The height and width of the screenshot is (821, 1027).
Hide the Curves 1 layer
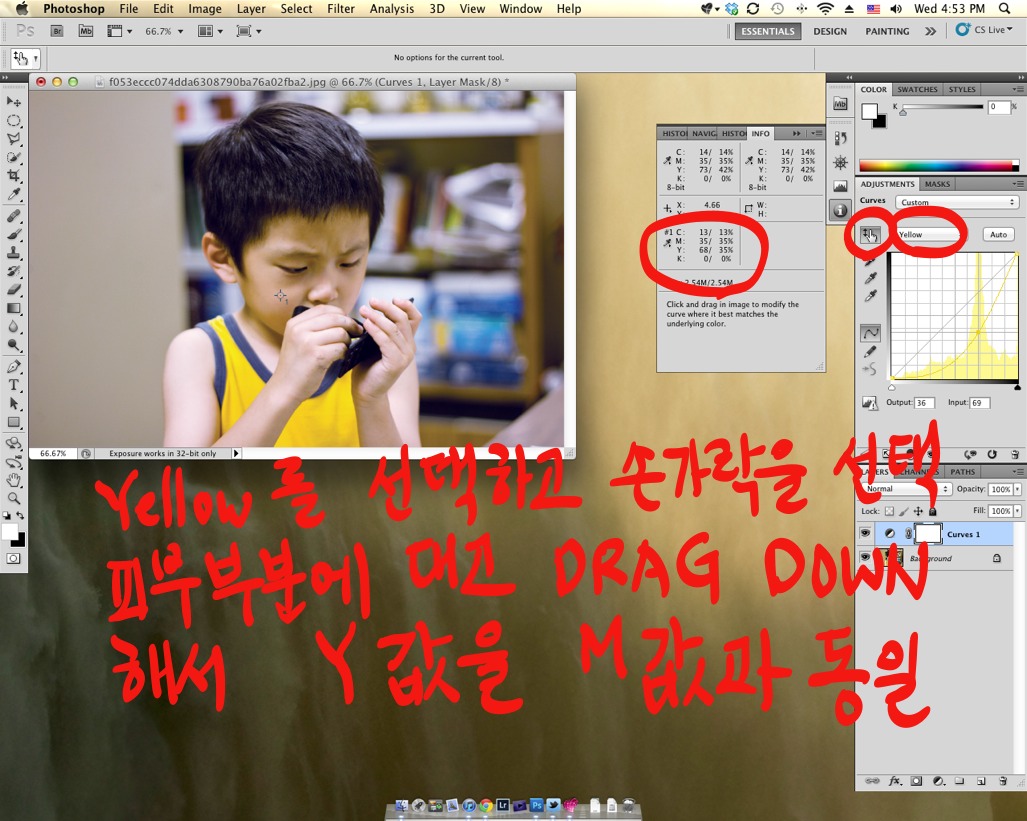pyautogui.click(x=865, y=534)
